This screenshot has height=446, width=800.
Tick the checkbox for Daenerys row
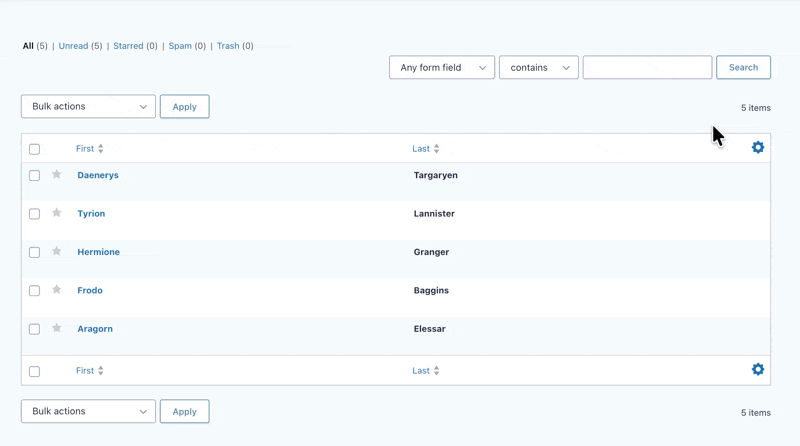pyautogui.click(x=34, y=176)
